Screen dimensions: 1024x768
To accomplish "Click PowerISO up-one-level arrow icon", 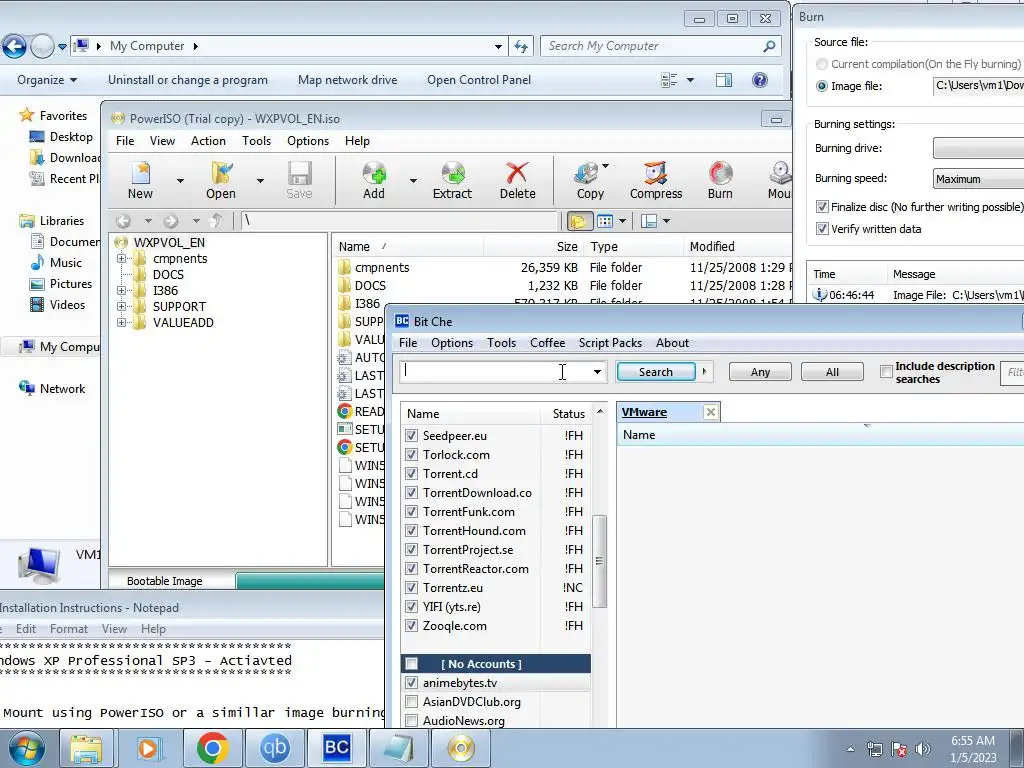I will 216,221.
